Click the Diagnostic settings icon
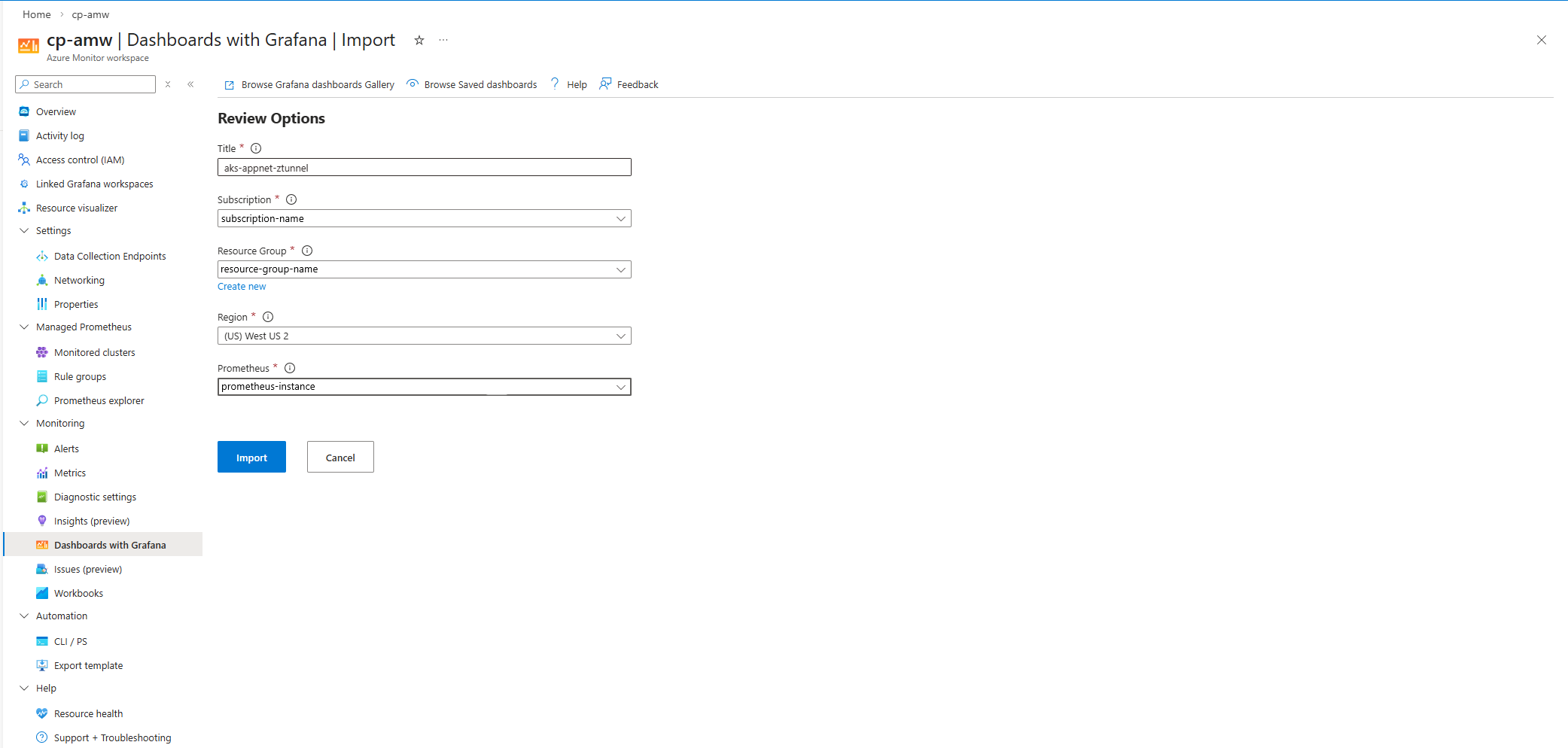The image size is (1568, 748). click(x=42, y=497)
